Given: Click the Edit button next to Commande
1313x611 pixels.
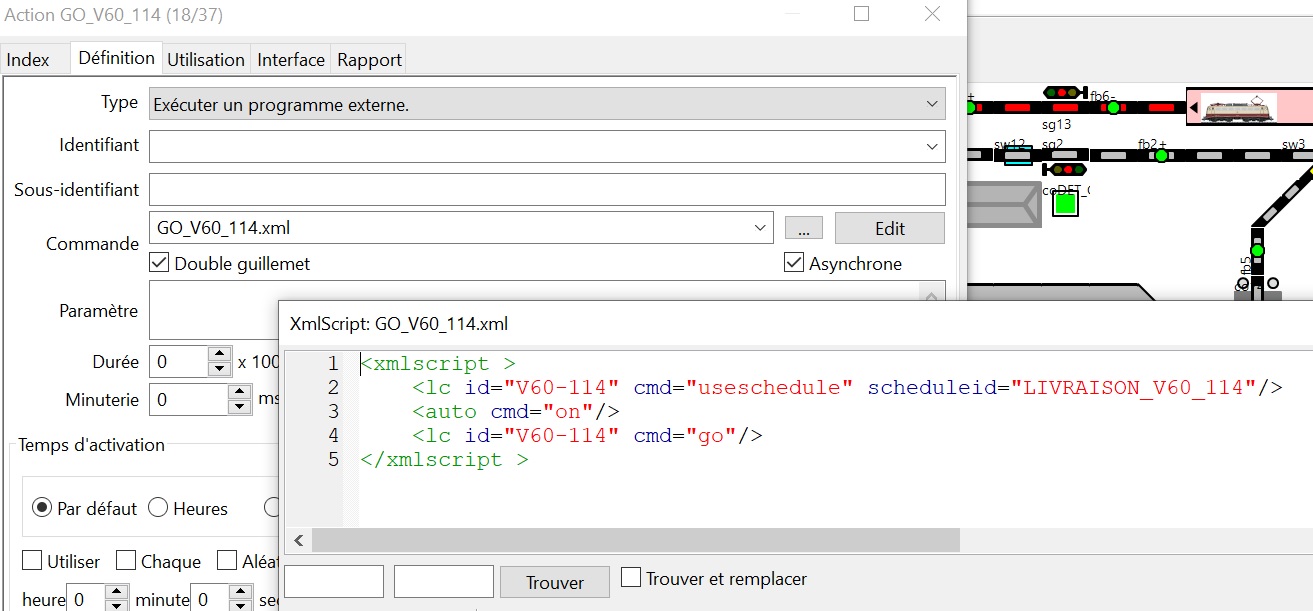Looking at the screenshot, I should click(x=889, y=228).
